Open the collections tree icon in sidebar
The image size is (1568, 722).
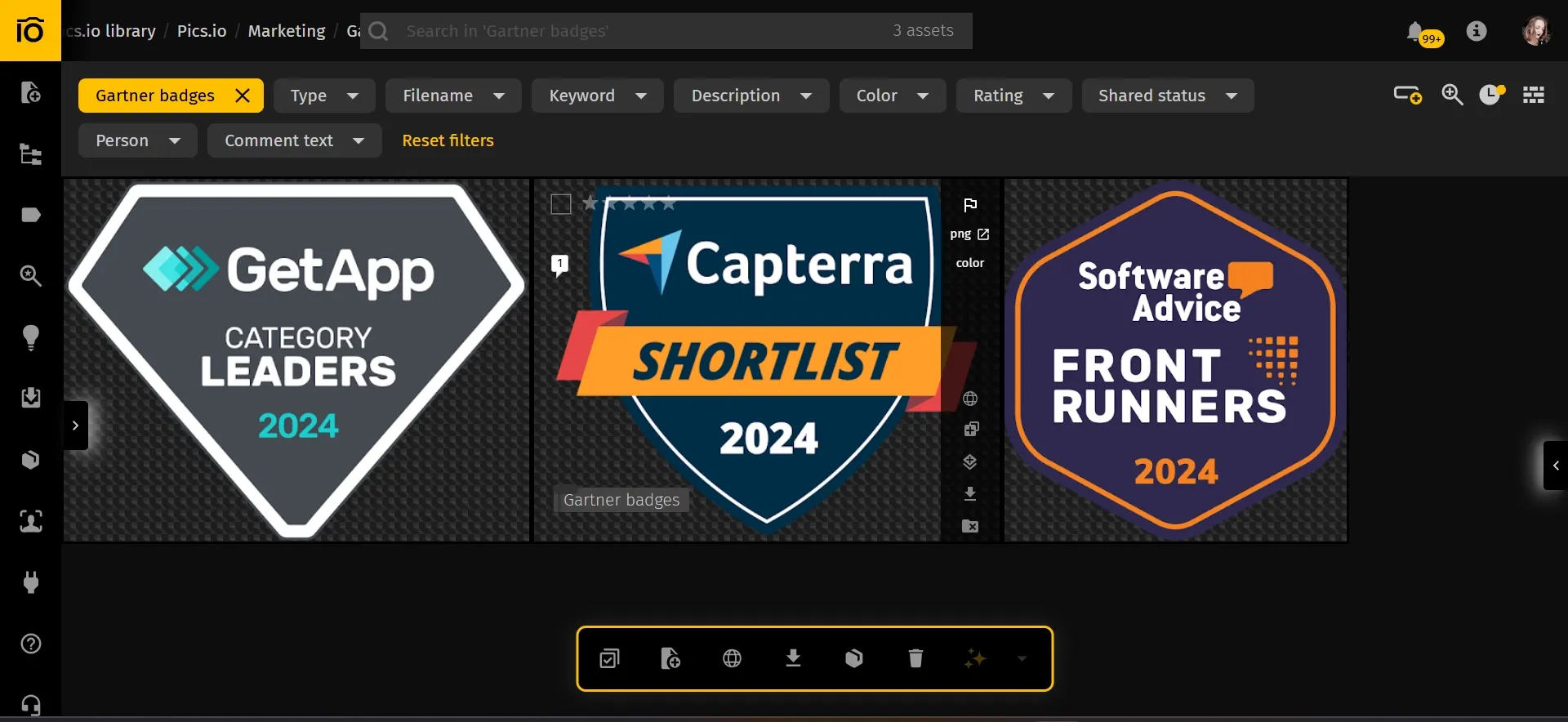[31, 154]
